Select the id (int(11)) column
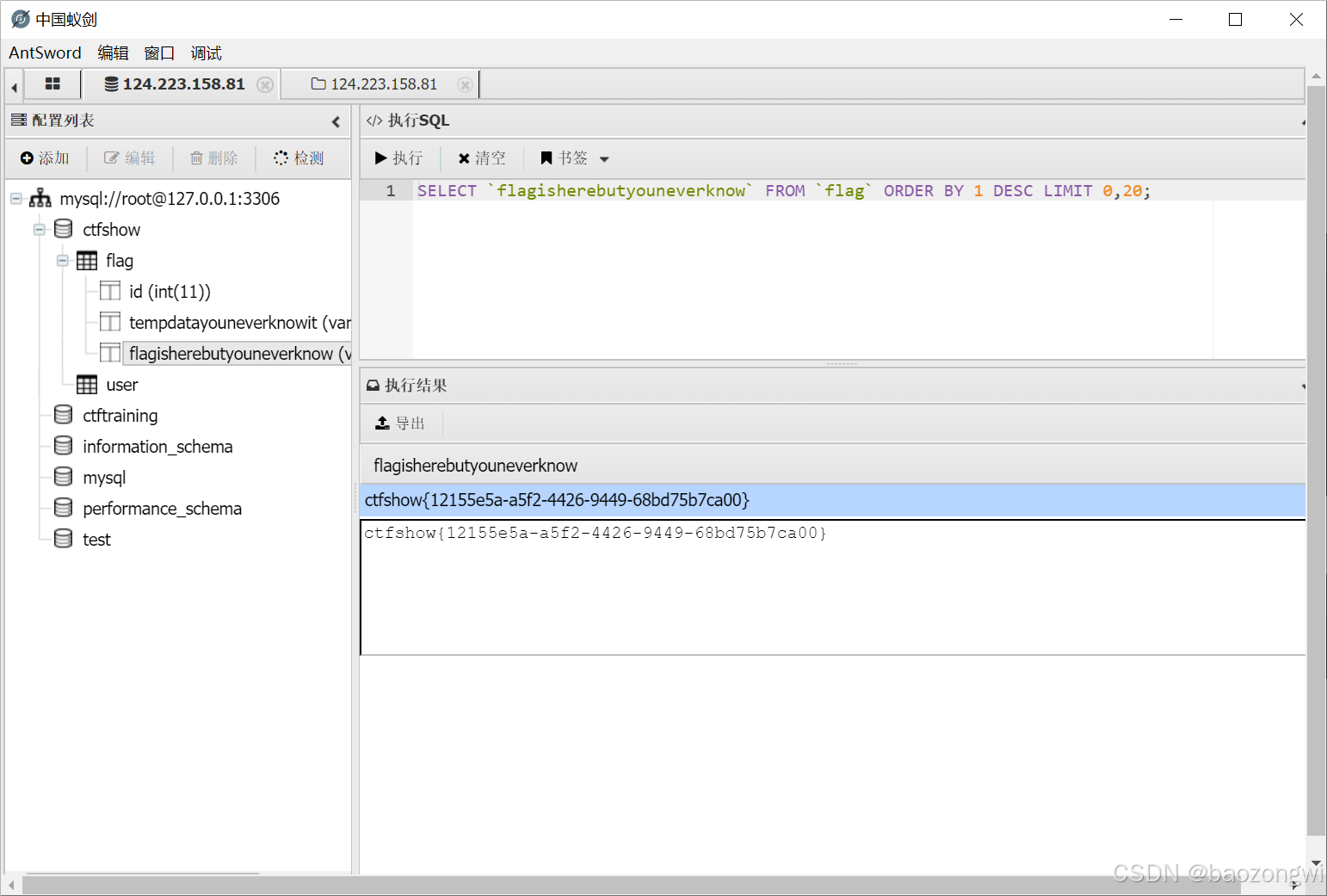This screenshot has height=896, width=1327. 170,291
